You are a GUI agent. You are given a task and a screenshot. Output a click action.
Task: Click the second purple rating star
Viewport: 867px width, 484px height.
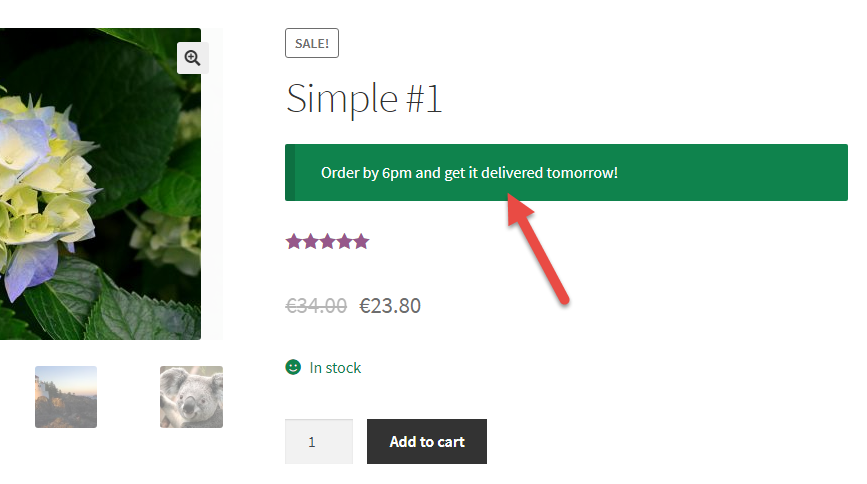311,242
